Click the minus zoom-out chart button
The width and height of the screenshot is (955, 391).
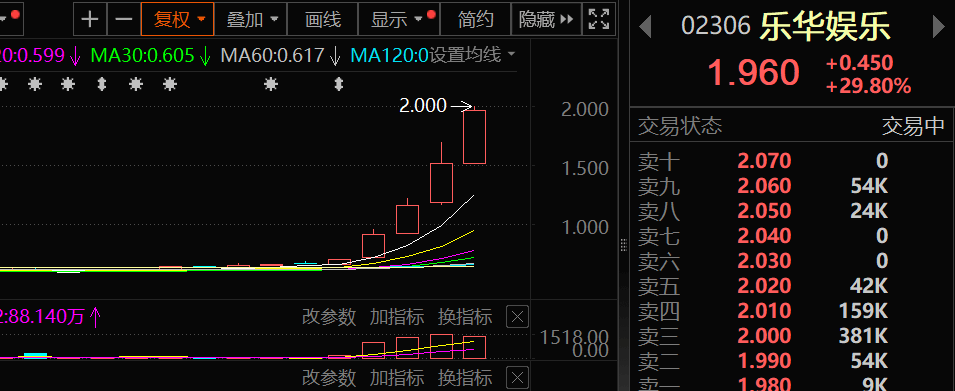124,19
